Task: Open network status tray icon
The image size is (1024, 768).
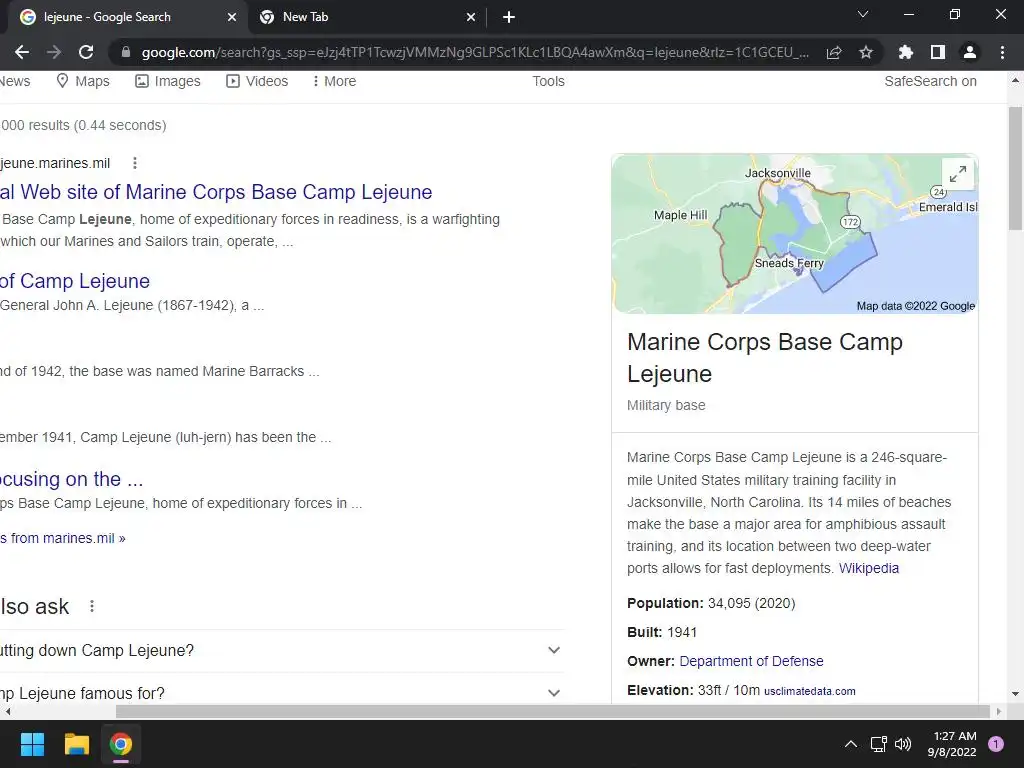Action: [x=878, y=744]
